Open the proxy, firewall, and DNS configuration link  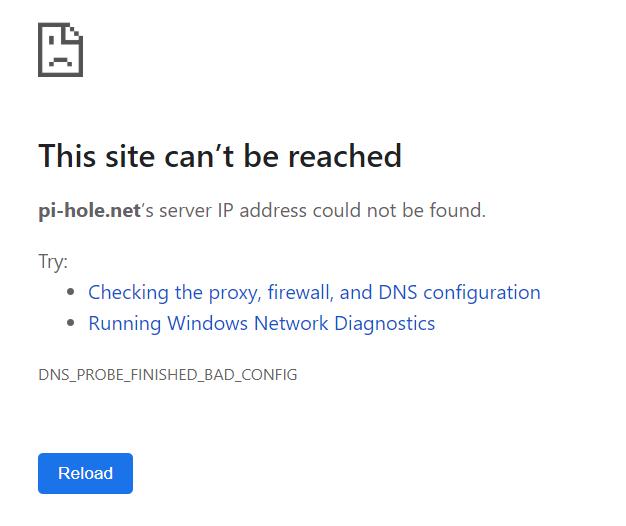[314, 292]
